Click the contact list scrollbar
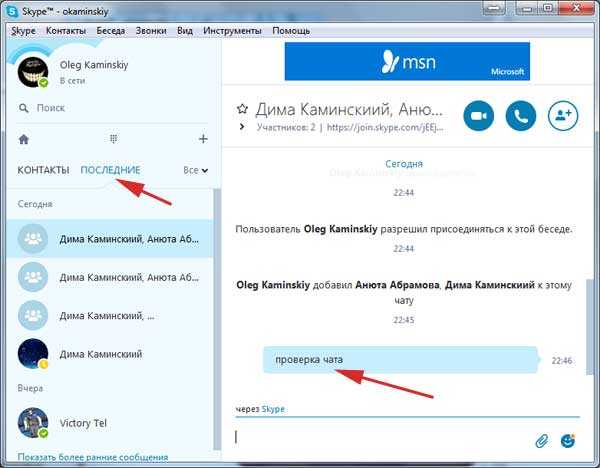This screenshot has height=468, width=600. pos(217,319)
